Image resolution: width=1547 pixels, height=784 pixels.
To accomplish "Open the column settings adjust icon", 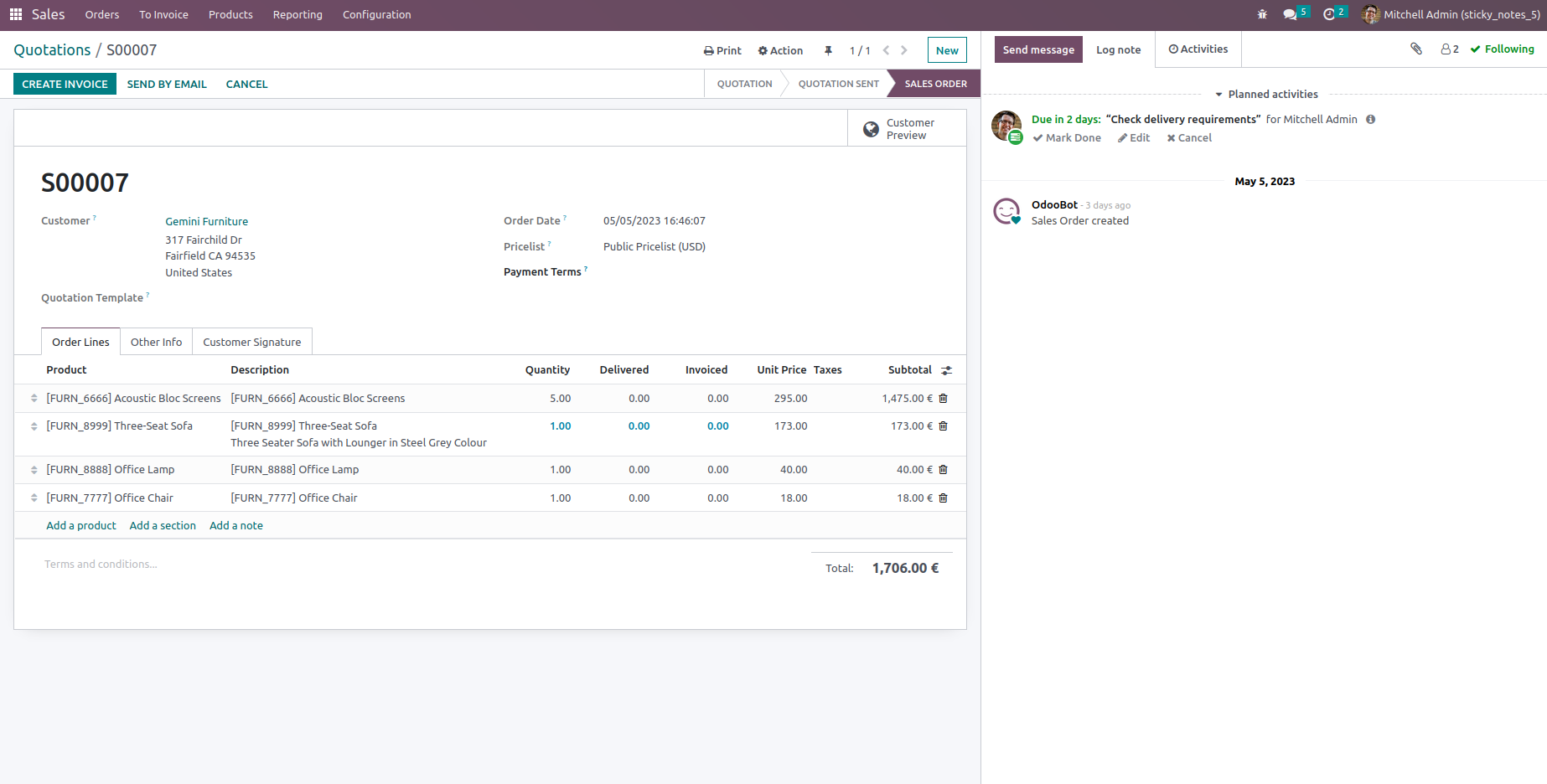I will click(946, 370).
